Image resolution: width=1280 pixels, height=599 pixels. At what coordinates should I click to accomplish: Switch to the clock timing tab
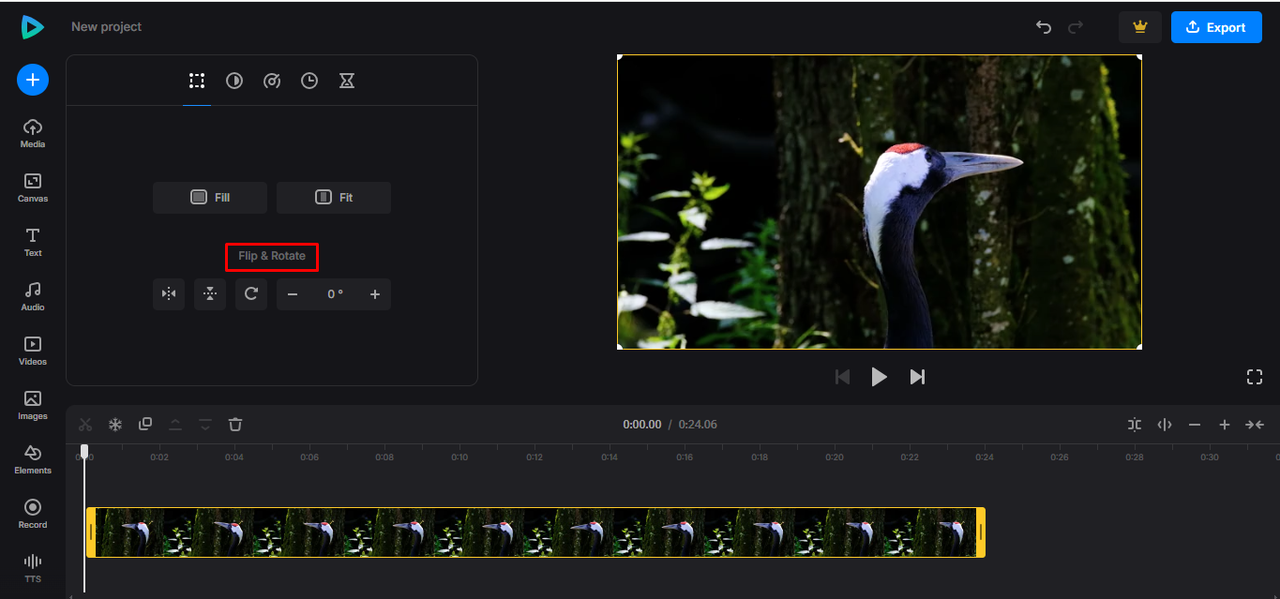click(x=310, y=81)
